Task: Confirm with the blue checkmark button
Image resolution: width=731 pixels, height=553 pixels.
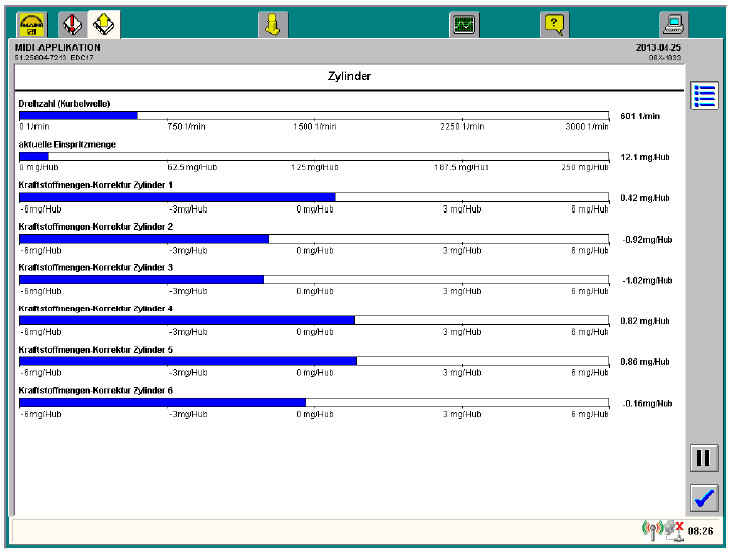Action: 704,497
